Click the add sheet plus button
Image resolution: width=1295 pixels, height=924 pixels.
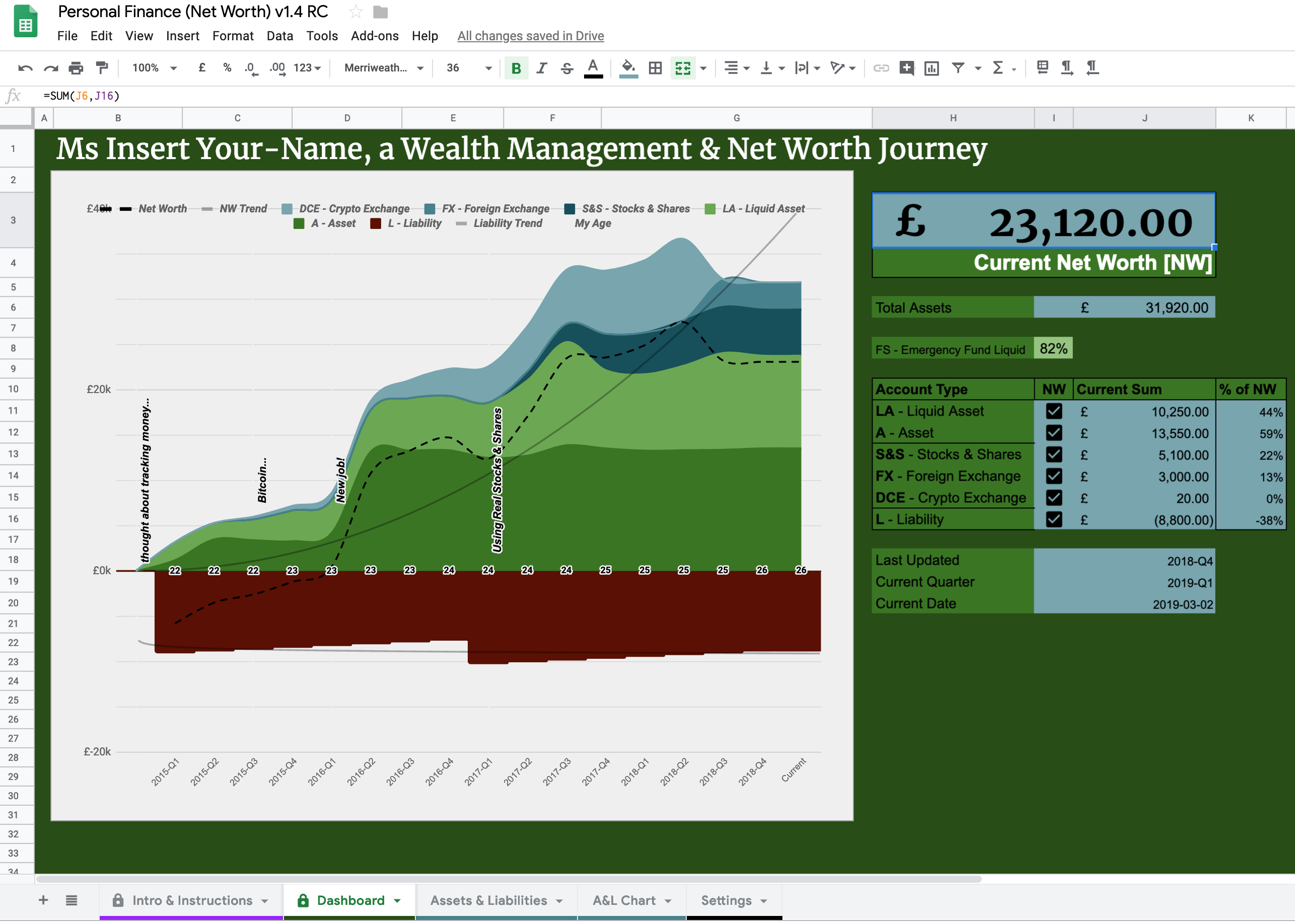coord(43,900)
